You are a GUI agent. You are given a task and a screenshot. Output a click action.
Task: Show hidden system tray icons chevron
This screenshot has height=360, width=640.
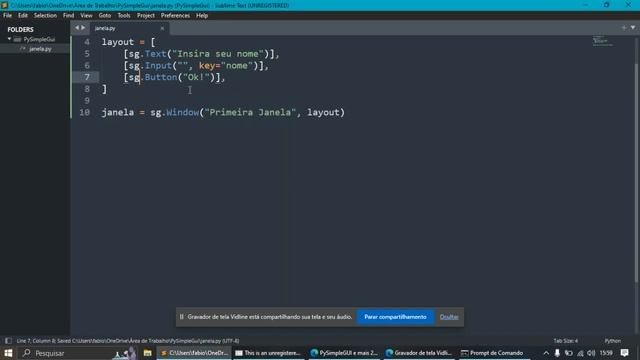point(546,353)
